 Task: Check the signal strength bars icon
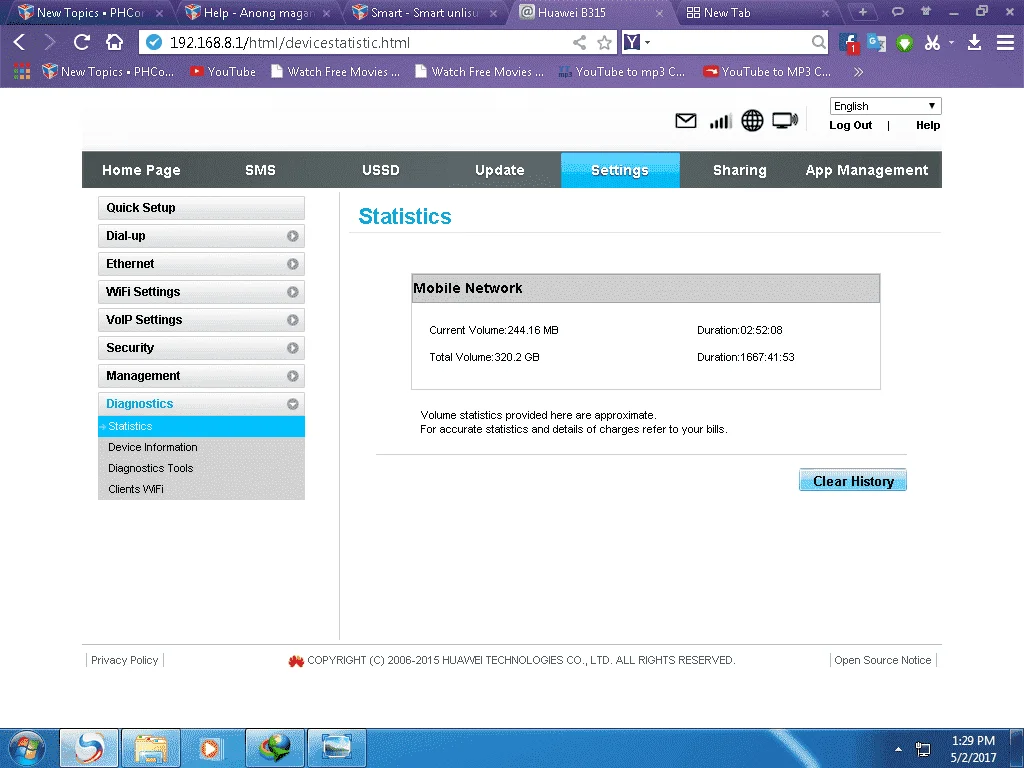coord(720,121)
